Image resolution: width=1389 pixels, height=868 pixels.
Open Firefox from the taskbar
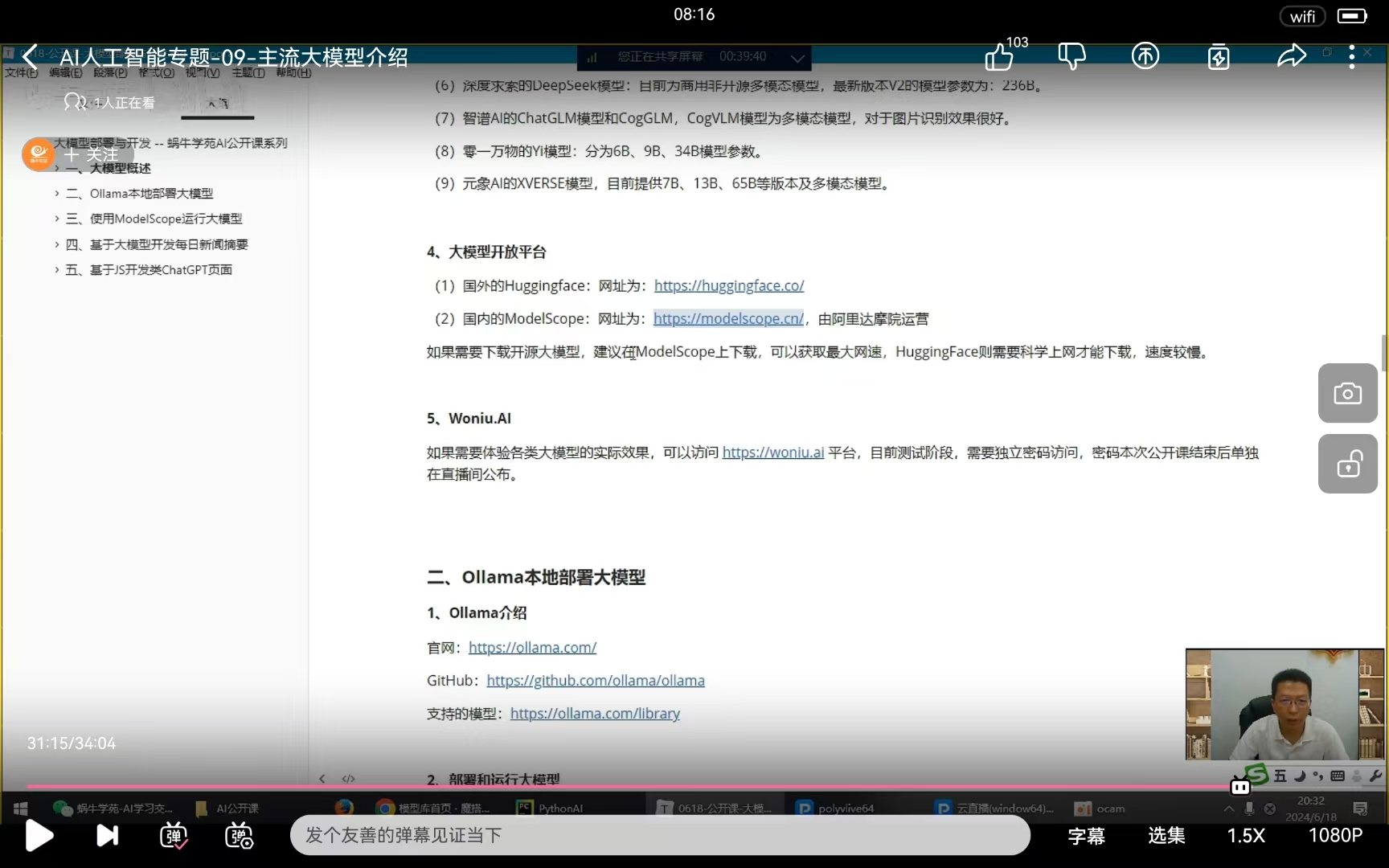344,809
